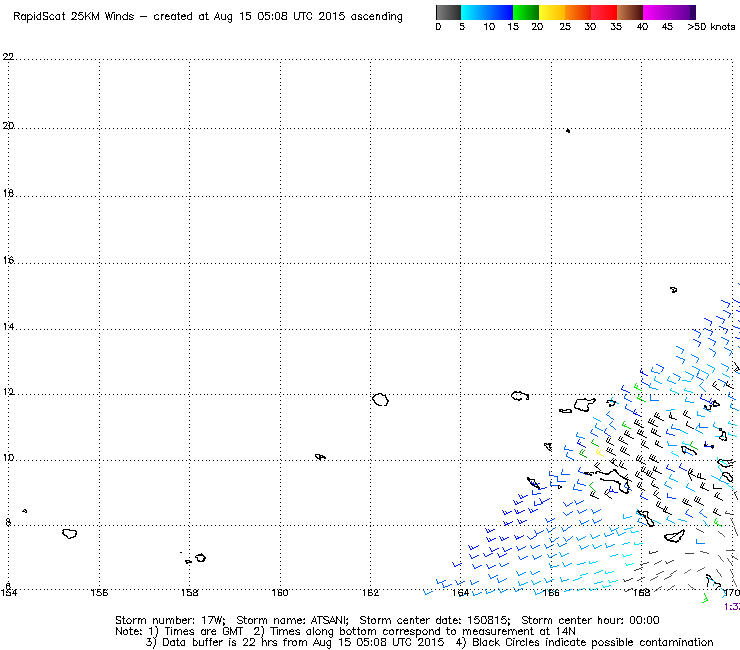Click the 'Storm name: ATSANI;' text

pyautogui.click(x=293, y=620)
